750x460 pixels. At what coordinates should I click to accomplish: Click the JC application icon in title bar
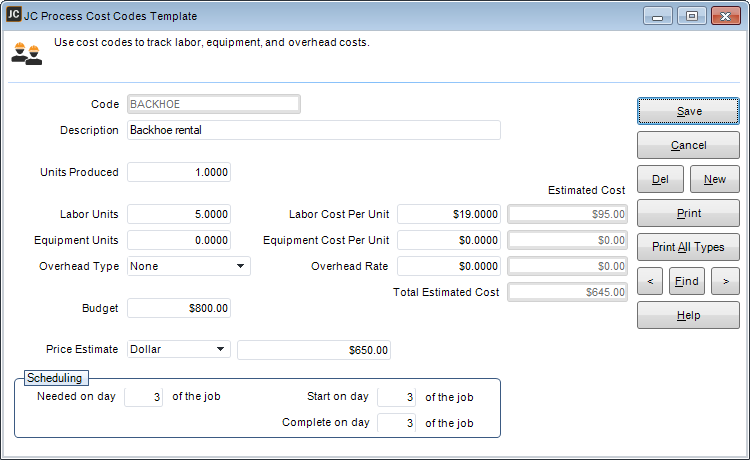[x=14, y=16]
